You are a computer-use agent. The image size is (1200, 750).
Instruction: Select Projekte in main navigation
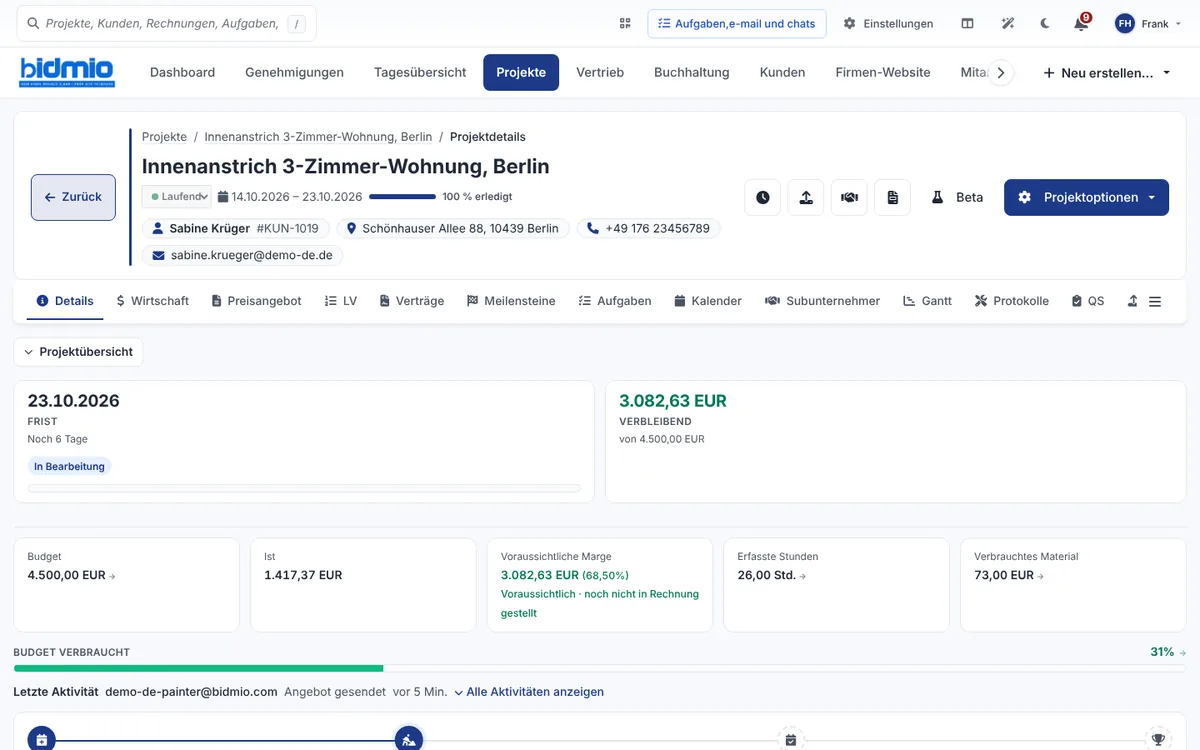(521, 72)
